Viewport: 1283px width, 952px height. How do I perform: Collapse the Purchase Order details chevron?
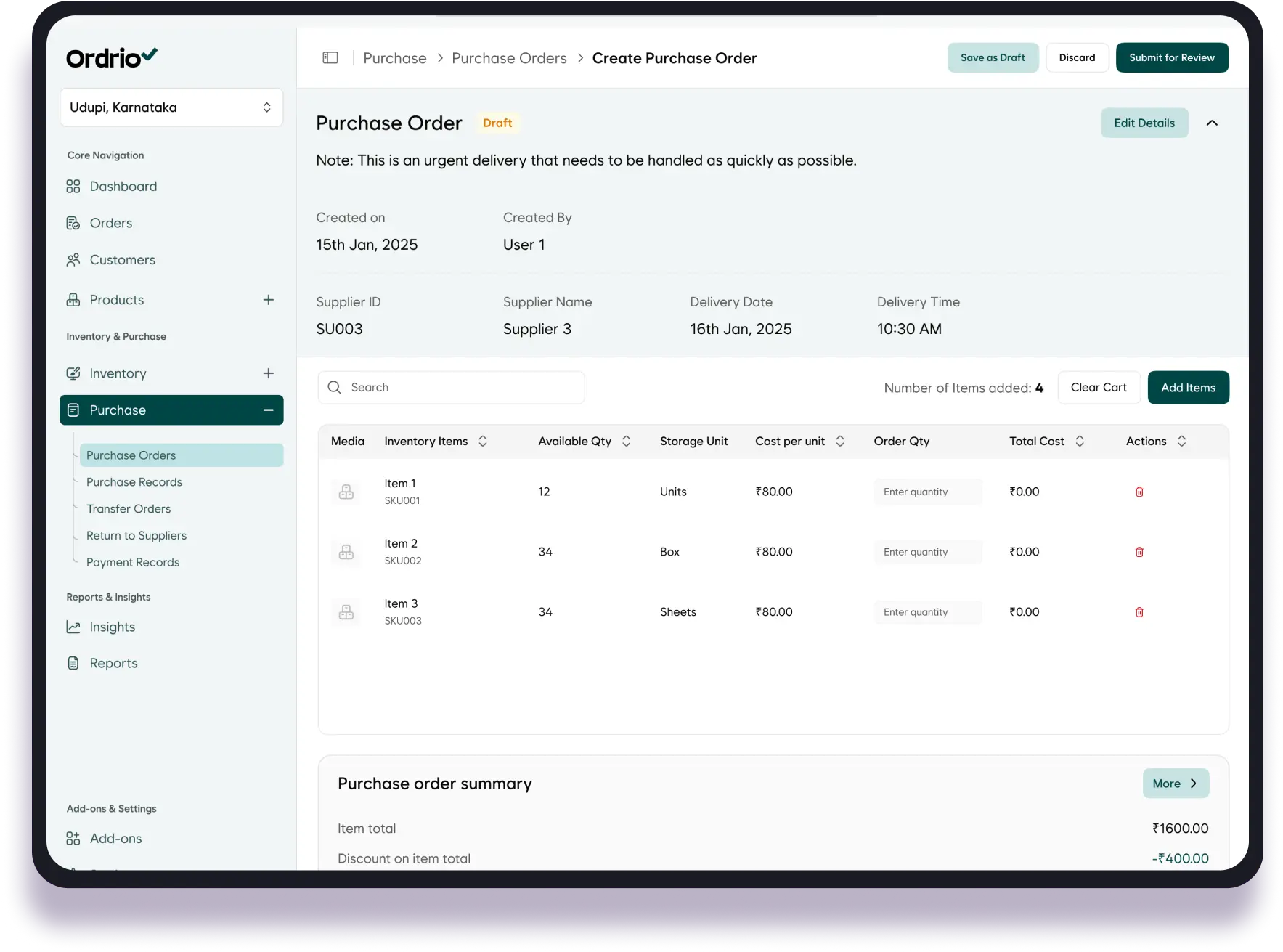tap(1212, 123)
